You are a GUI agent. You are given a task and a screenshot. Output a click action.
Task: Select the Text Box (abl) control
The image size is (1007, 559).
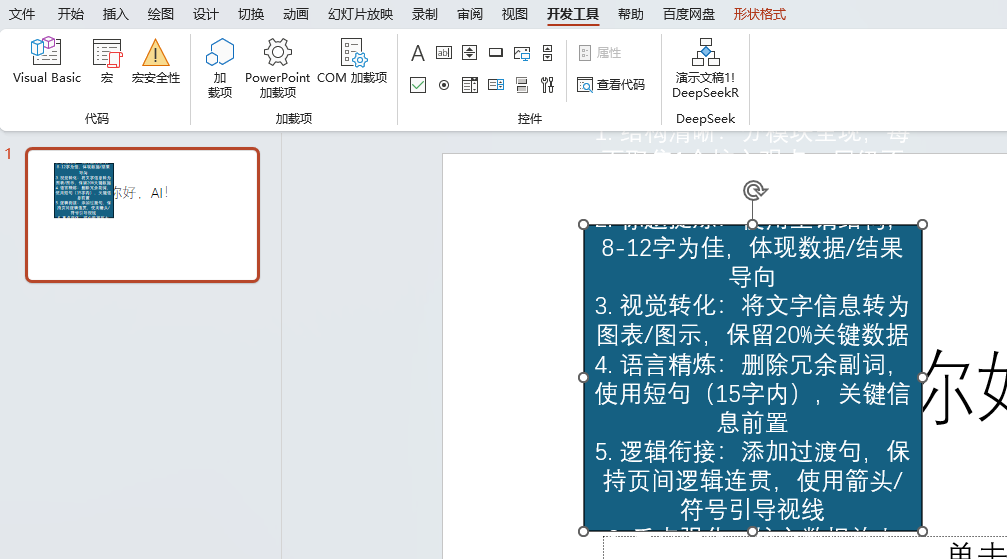tap(444, 53)
